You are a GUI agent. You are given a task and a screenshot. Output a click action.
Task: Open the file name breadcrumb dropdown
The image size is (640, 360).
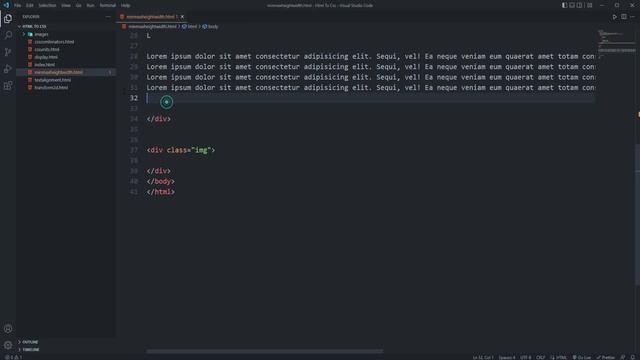pos(149,27)
